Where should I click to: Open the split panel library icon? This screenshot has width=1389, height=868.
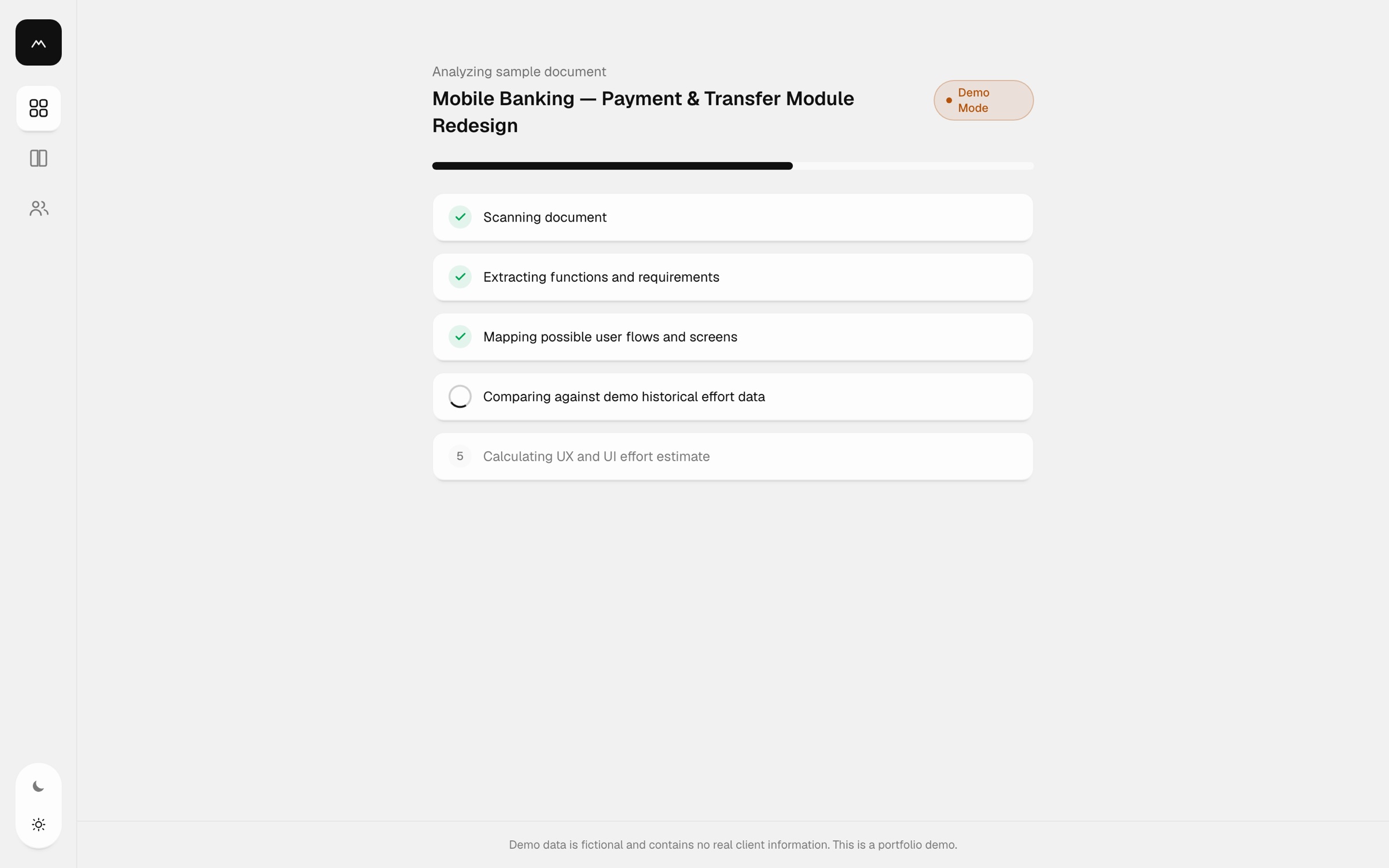(38, 158)
